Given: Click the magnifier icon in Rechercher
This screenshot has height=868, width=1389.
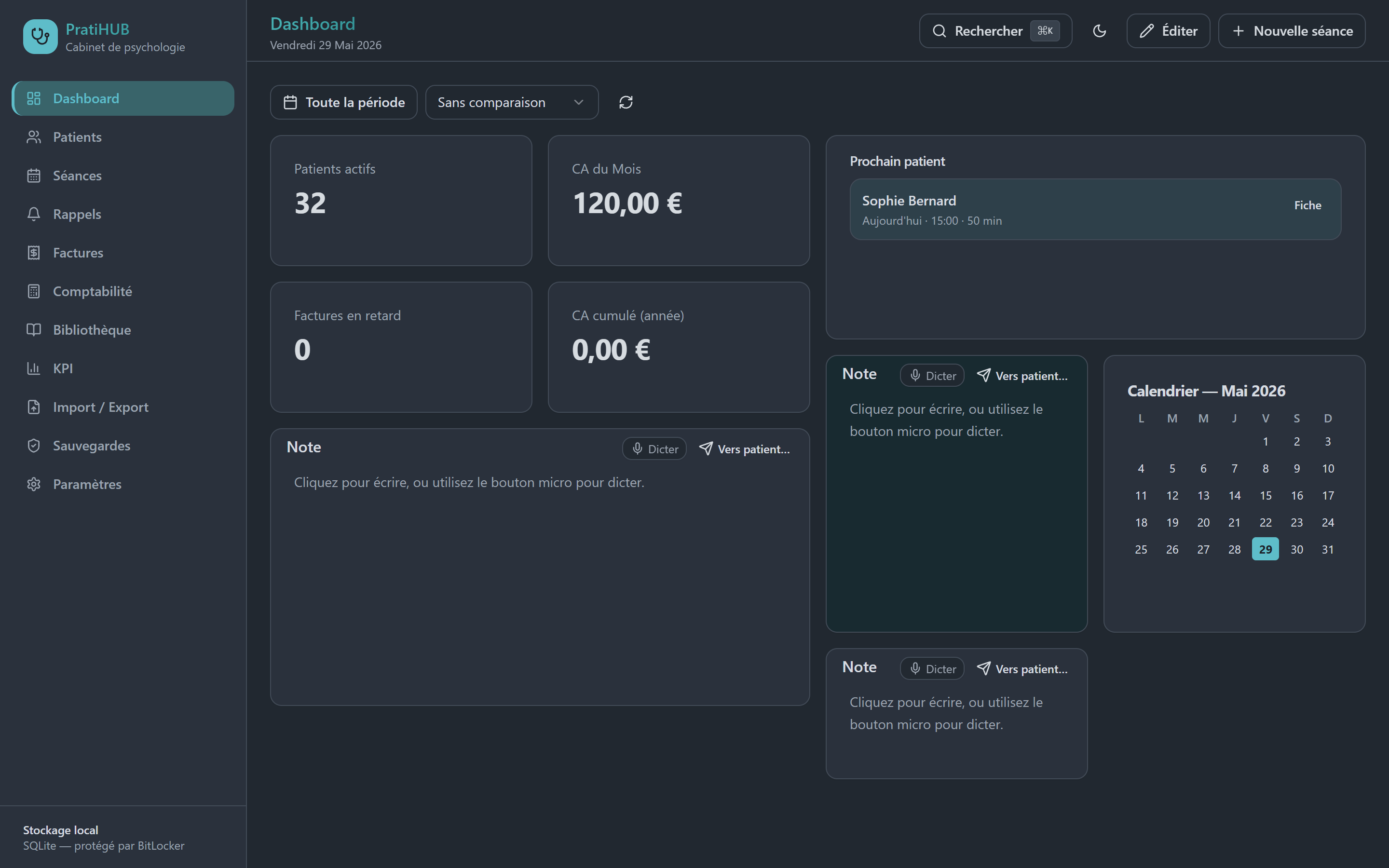Looking at the screenshot, I should click(939, 31).
